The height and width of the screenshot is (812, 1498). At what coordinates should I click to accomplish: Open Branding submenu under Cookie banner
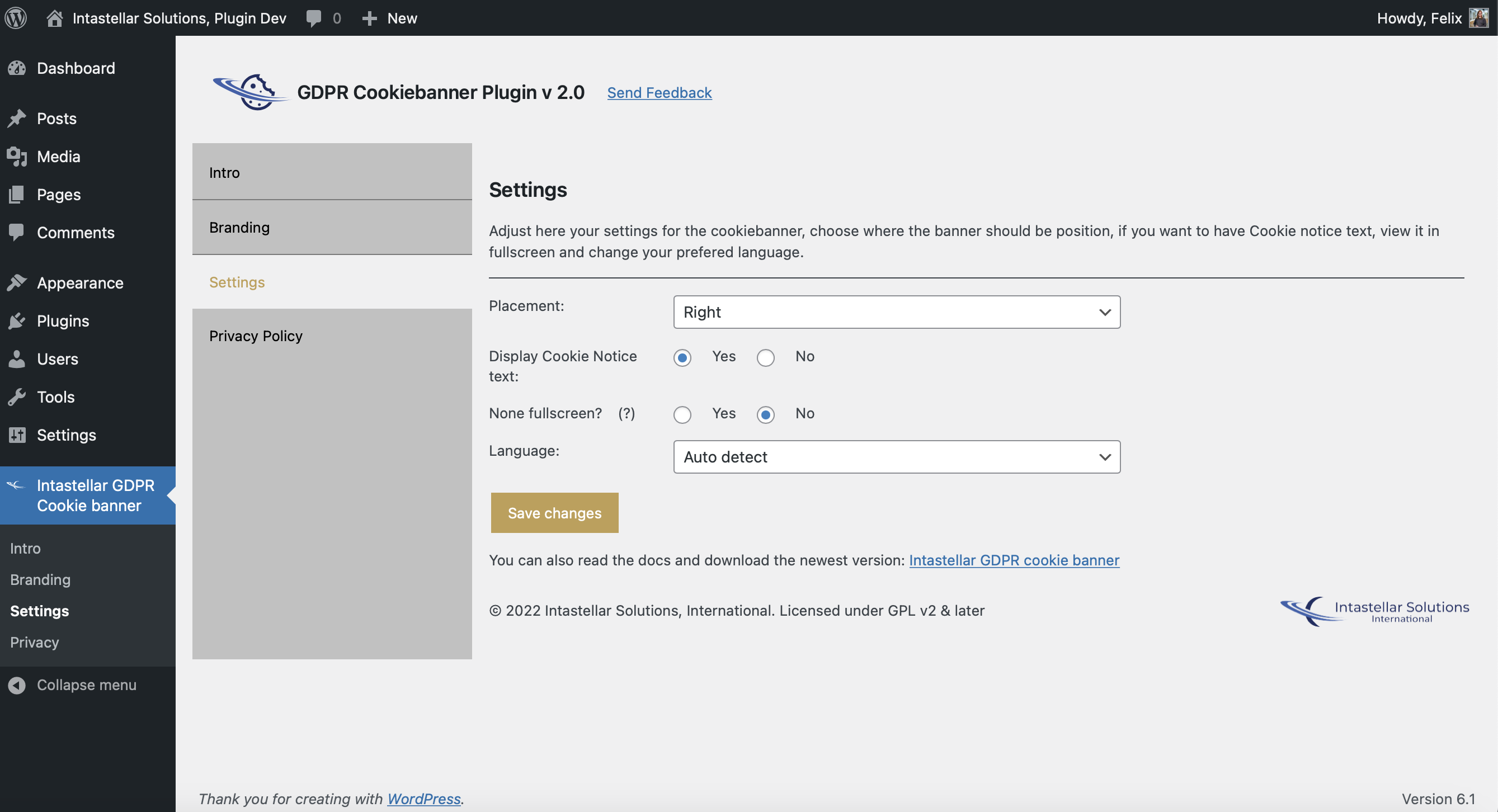click(x=40, y=579)
